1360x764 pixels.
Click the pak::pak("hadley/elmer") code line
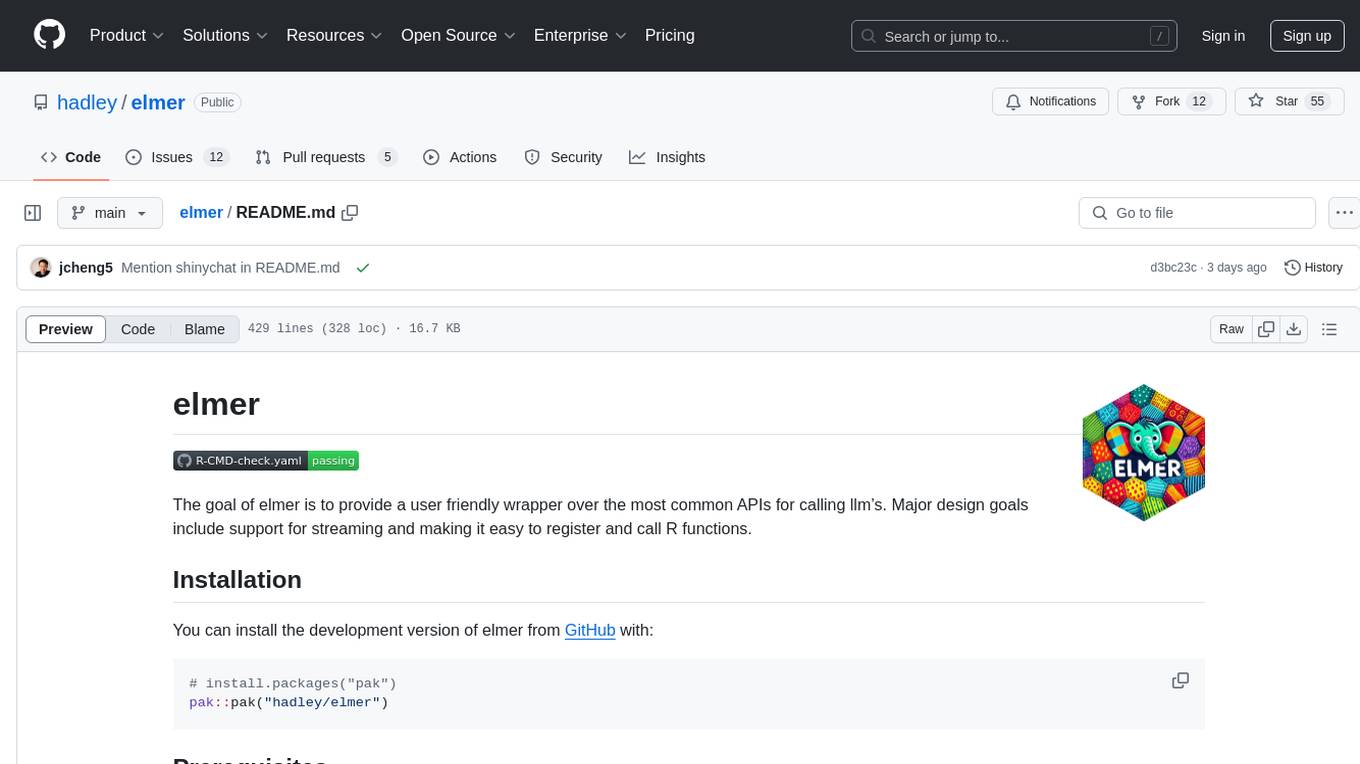(x=288, y=702)
